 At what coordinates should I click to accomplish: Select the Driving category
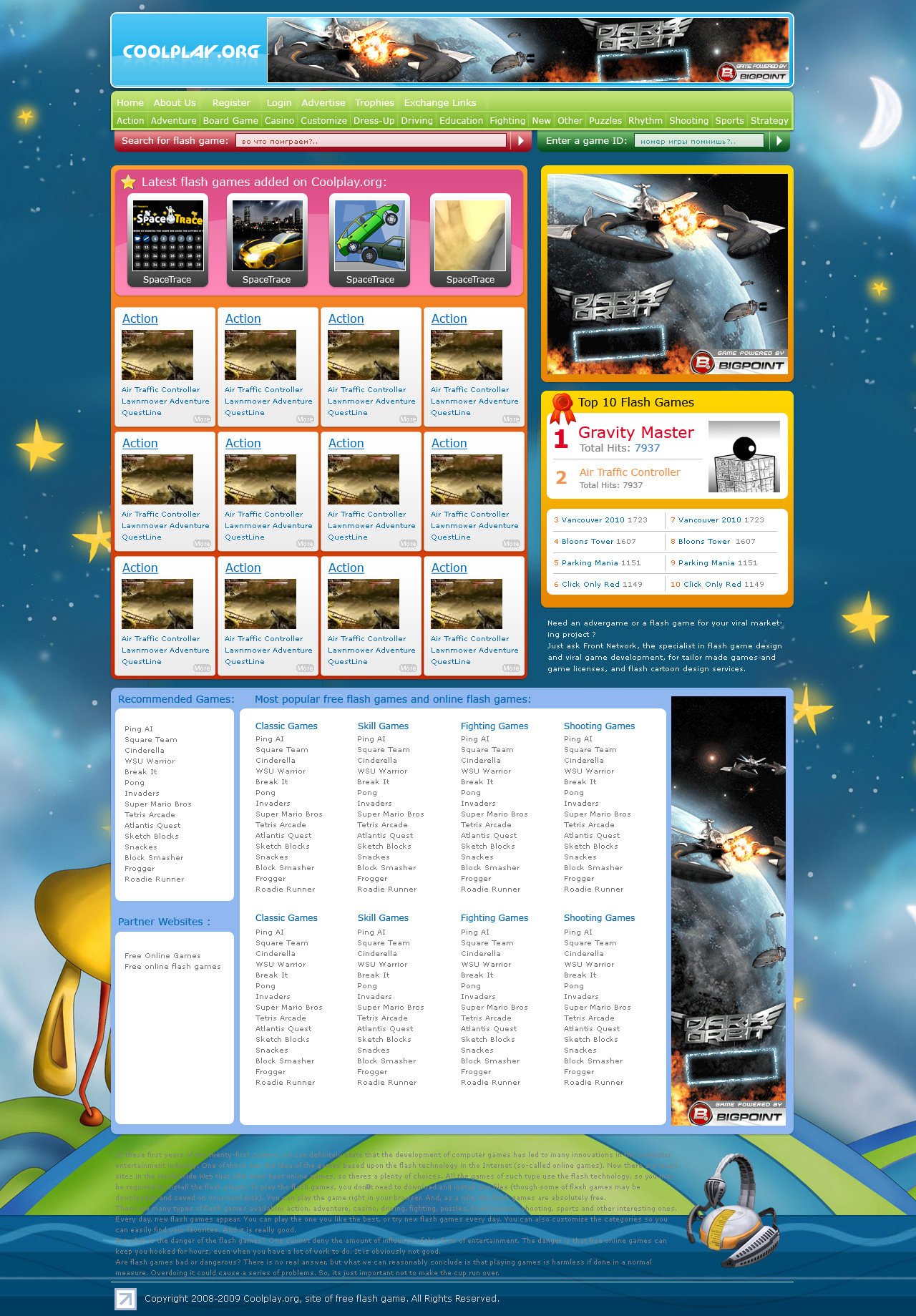(x=416, y=121)
